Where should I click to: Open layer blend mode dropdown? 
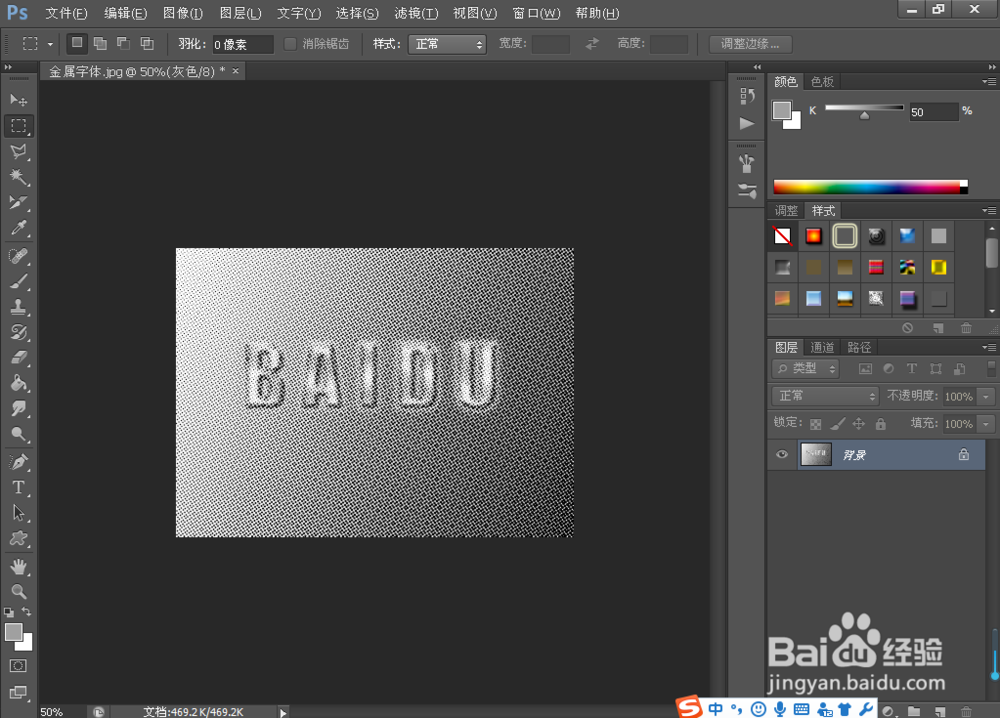click(x=825, y=396)
